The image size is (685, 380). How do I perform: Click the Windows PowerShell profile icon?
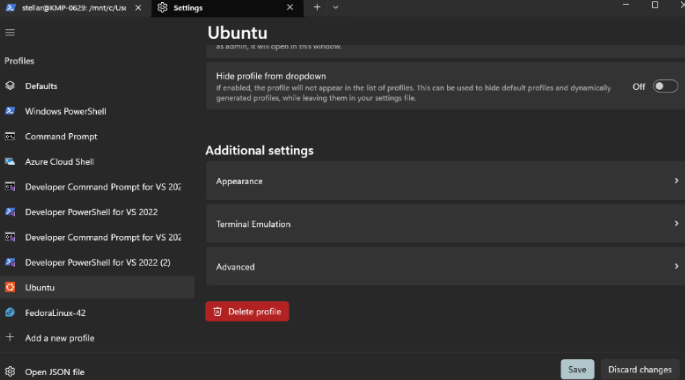coord(10,111)
